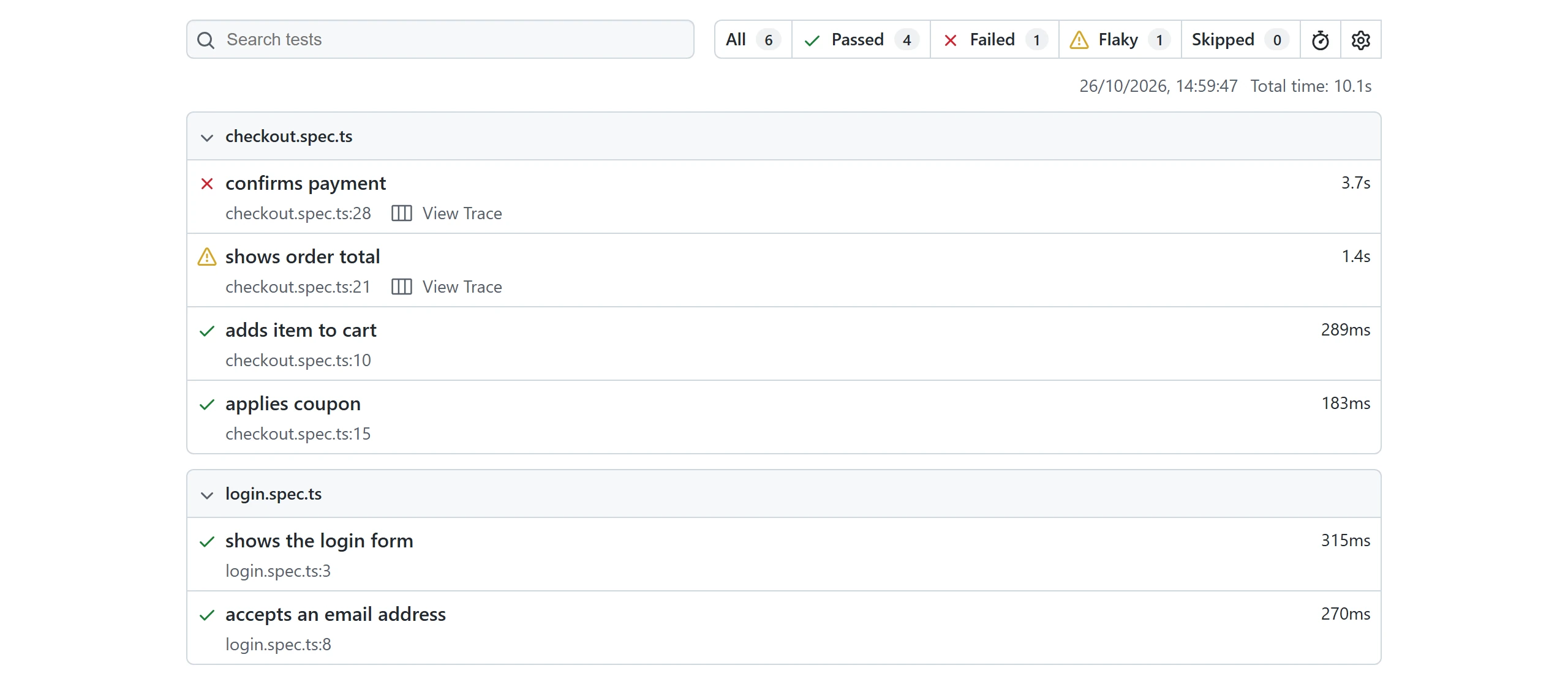Click location checkout.spec.ts:28
Screen dimensions: 1568x698
(x=298, y=213)
